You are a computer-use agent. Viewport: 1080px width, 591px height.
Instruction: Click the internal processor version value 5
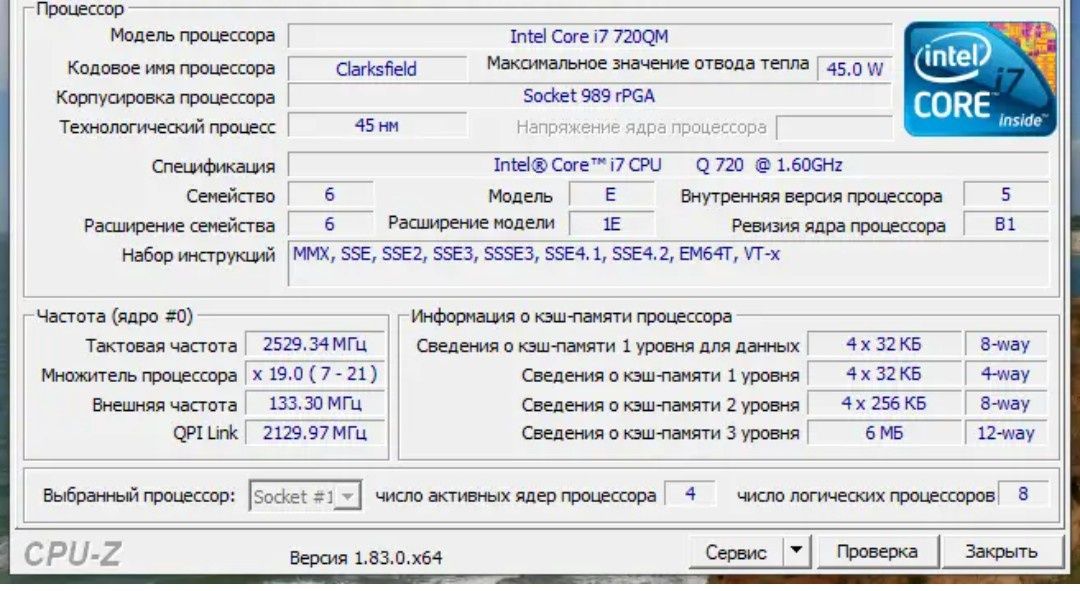coord(1006,195)
